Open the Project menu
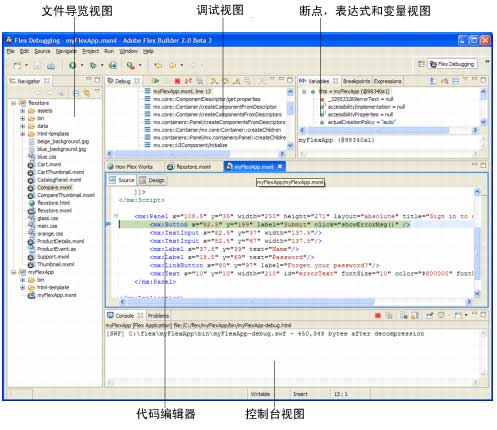 coord(91,51)
